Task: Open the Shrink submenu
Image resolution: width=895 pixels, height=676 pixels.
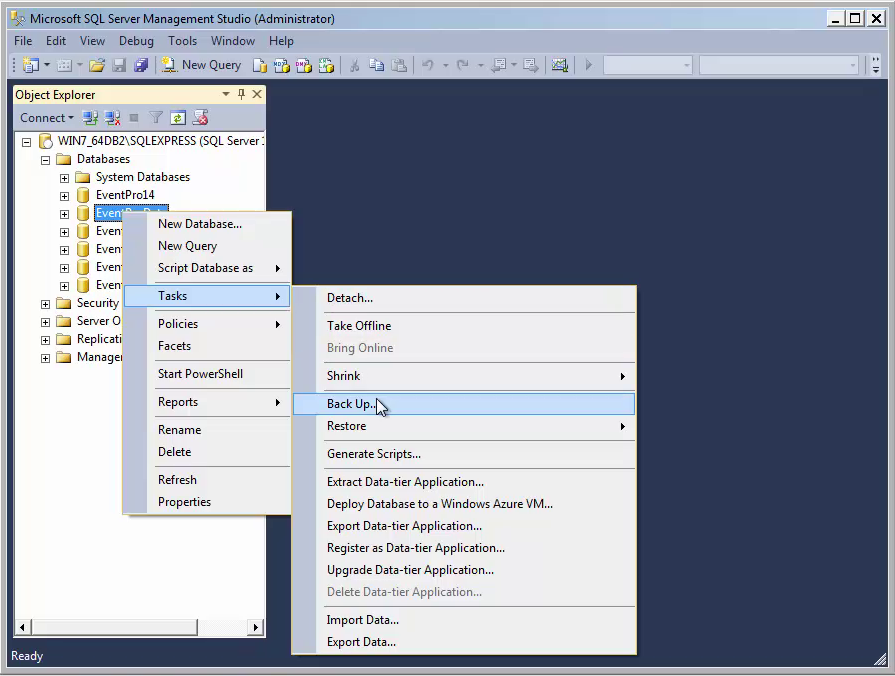Action: pyautogui.click(x=463, y=376)
